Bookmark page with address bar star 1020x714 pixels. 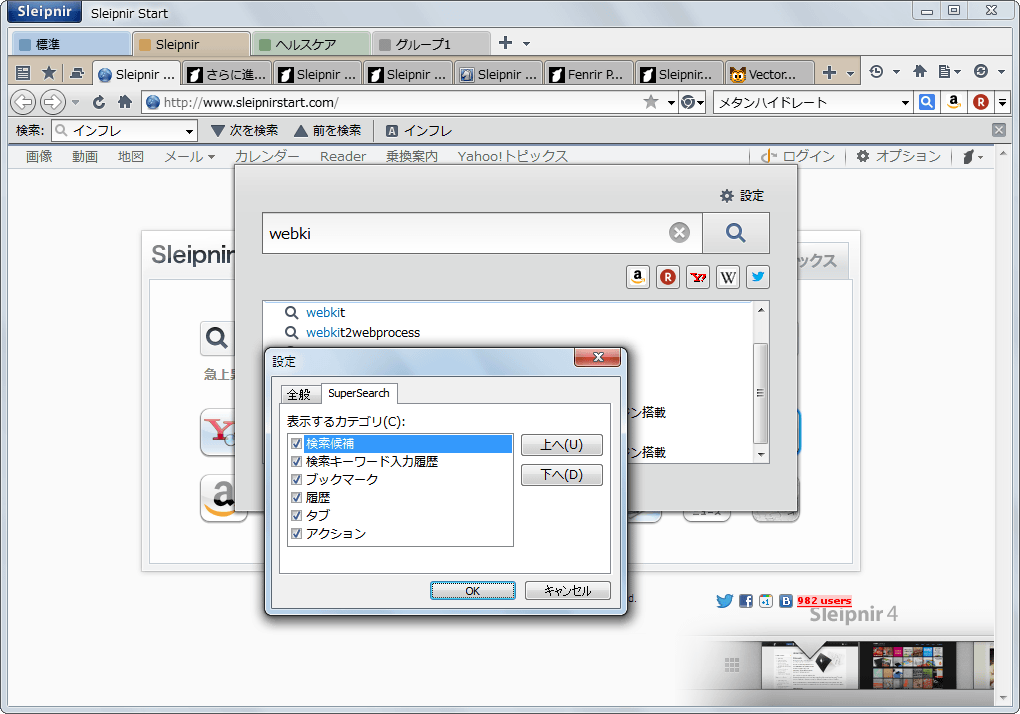[651, 102]
